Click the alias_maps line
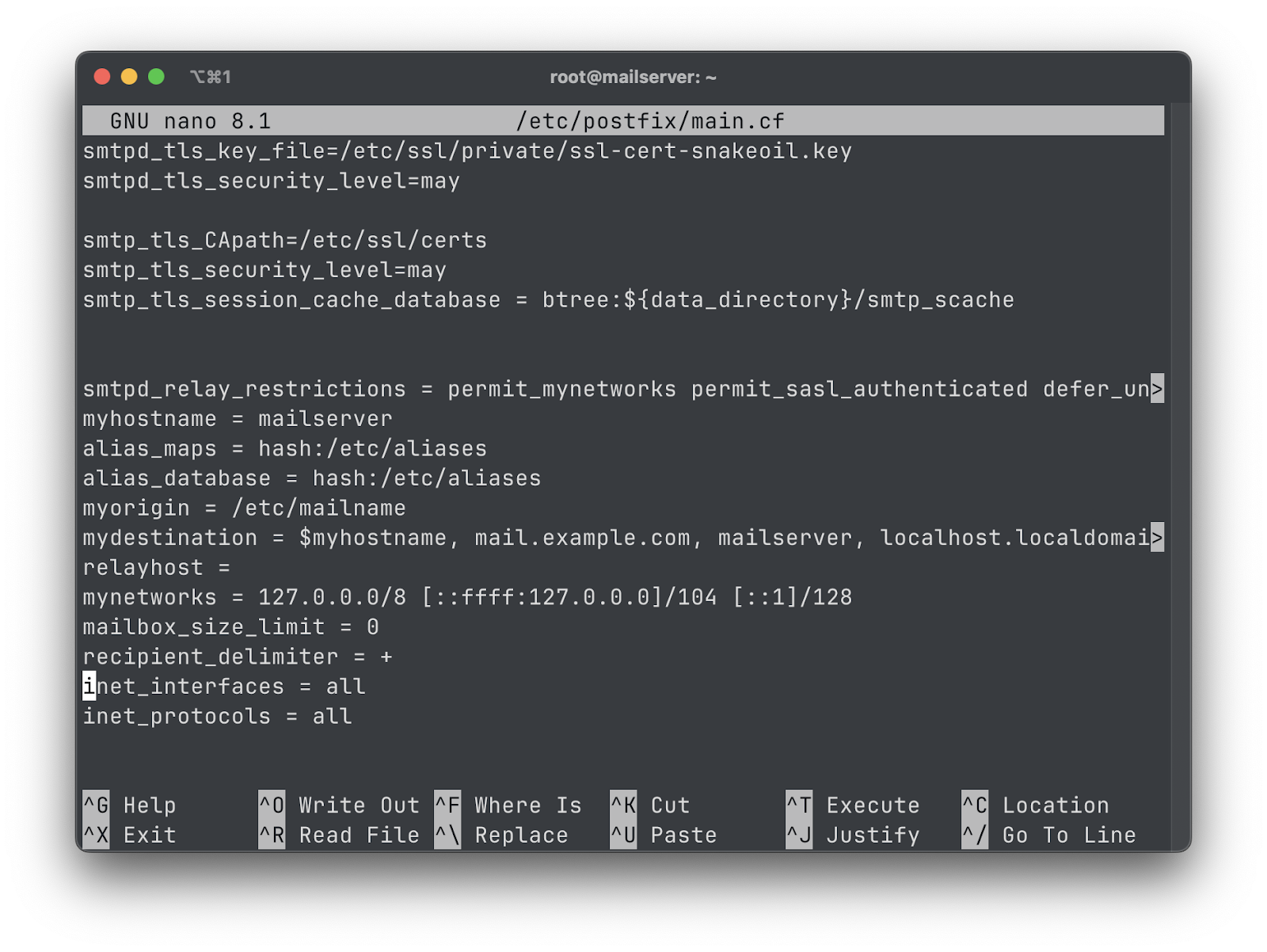The height and width of the screenshot is (952, 1267). click(x=285, y=448)
